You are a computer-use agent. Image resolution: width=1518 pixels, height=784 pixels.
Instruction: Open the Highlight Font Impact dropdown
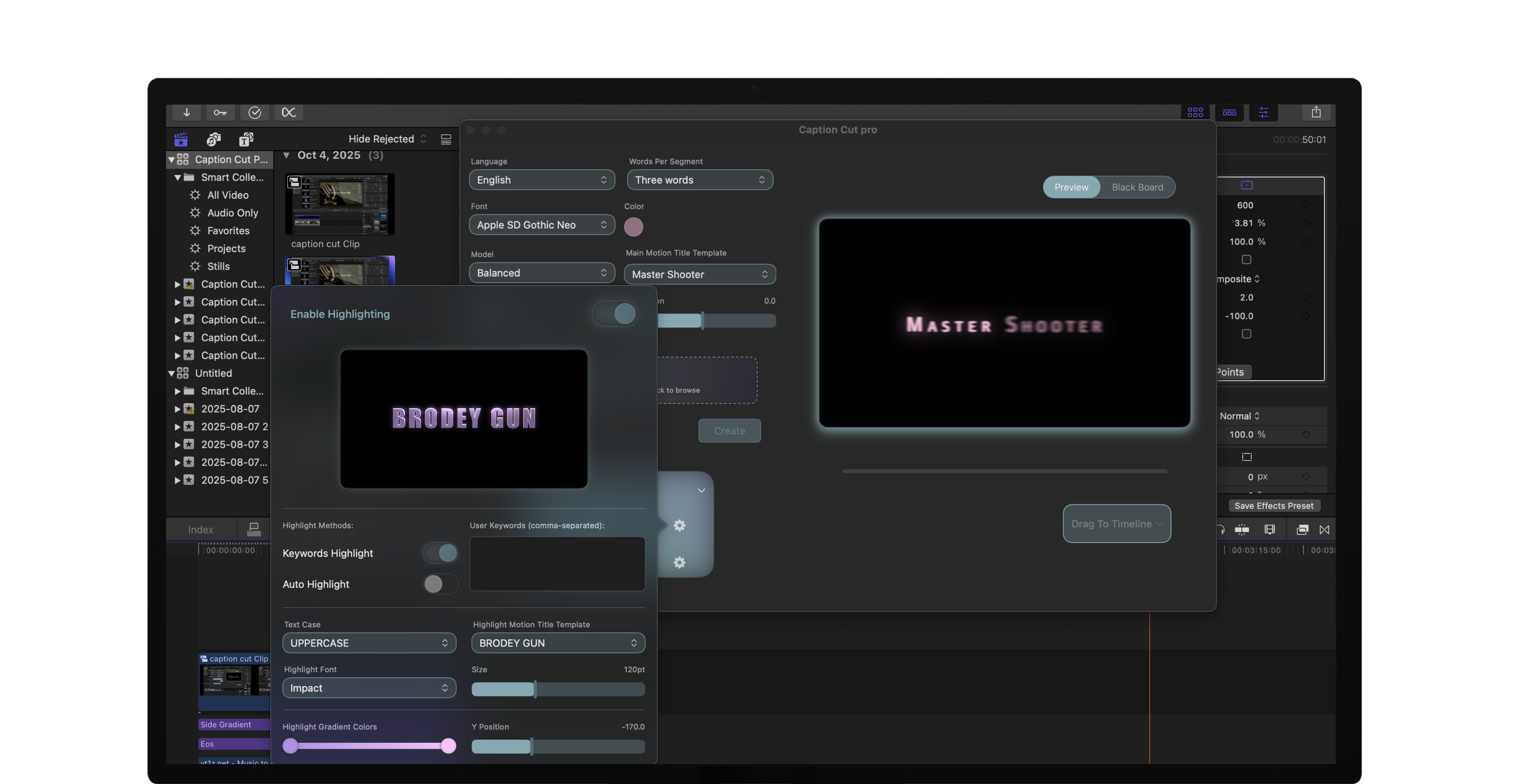tap(369, 688)
